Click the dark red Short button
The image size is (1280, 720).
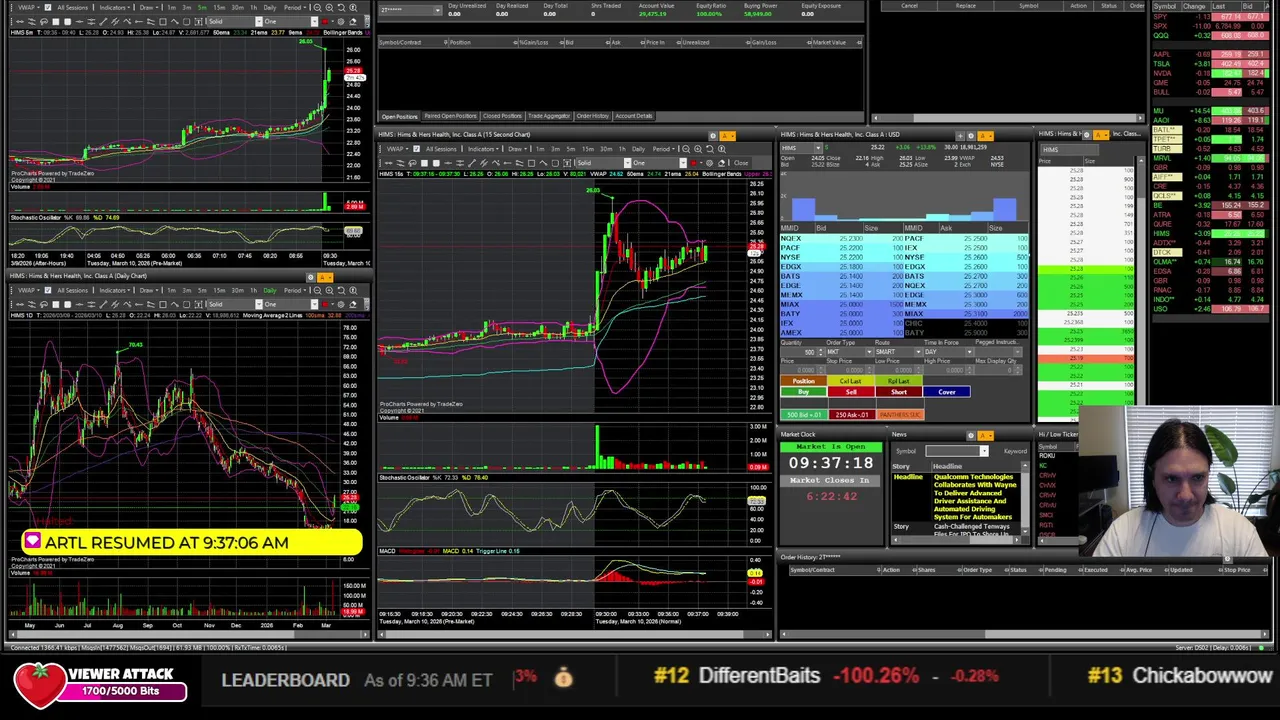(x=898, y=392)
